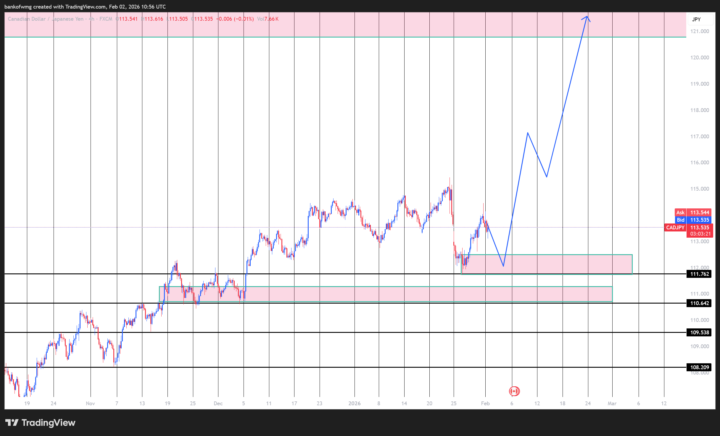This screenshot has width=720, height=436.
Task: Click the 120.000 price axis tick
Action: (700, 57)
